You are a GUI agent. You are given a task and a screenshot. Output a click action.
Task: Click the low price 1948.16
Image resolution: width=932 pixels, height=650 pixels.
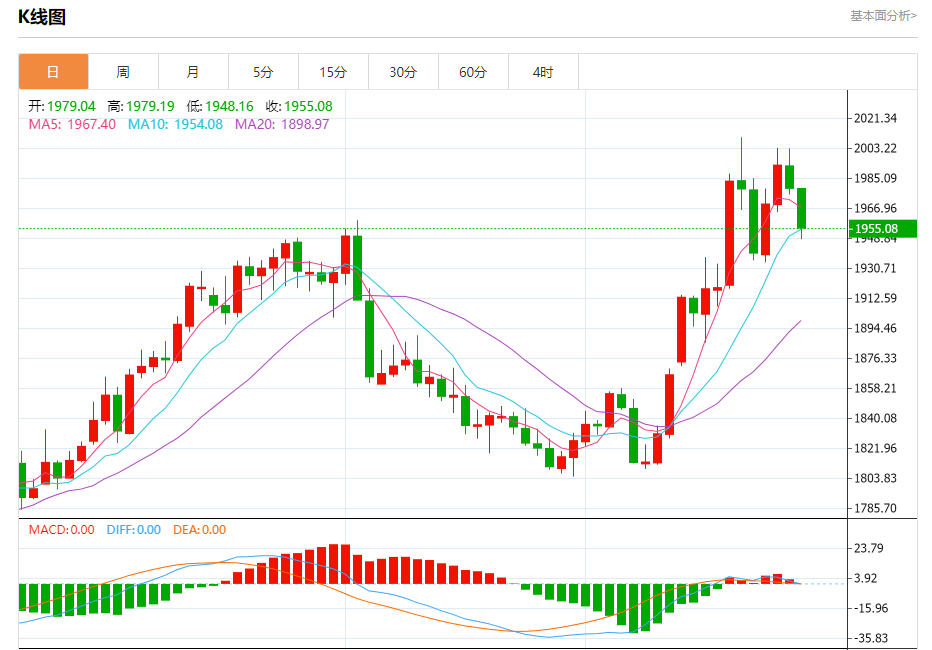(x=229, y=106)
